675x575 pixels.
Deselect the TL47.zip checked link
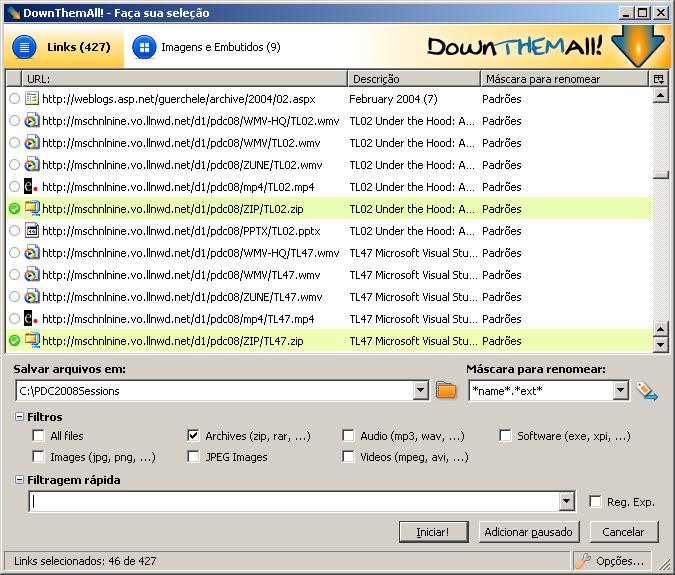click(14, 340)
